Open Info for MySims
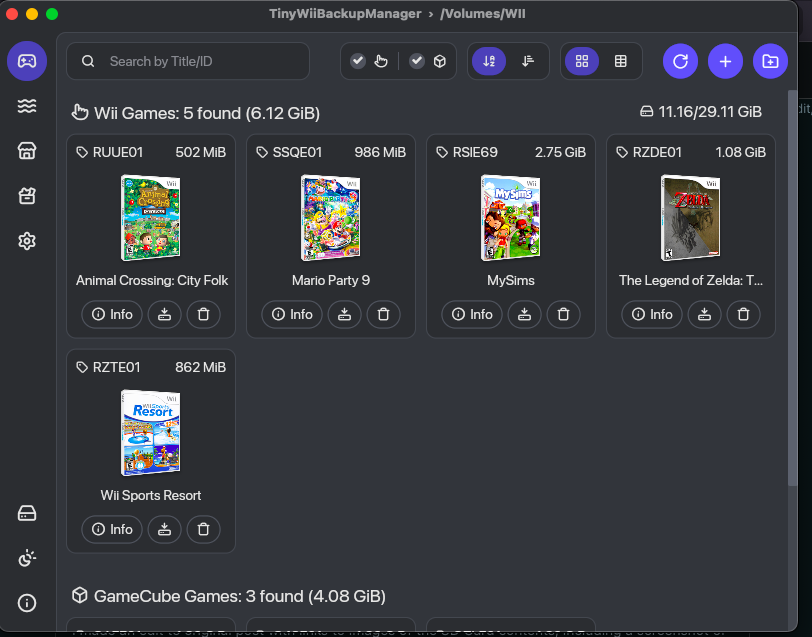This screenshot has width=812, height=637. [472, 314]
